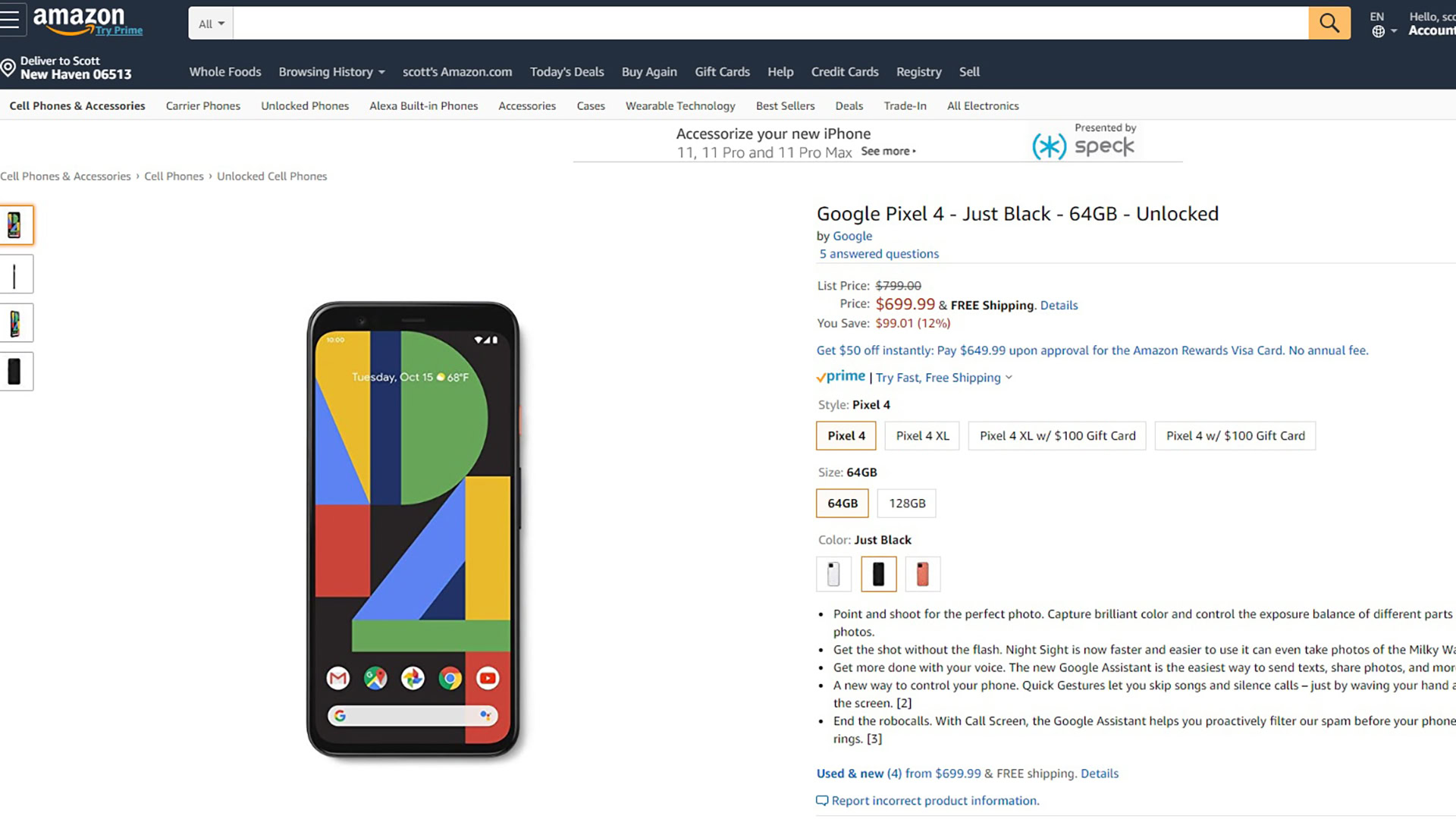Screen dimensions: 1456x819
Task: Click the orange search magnifier button
Action: point(1329,23)
